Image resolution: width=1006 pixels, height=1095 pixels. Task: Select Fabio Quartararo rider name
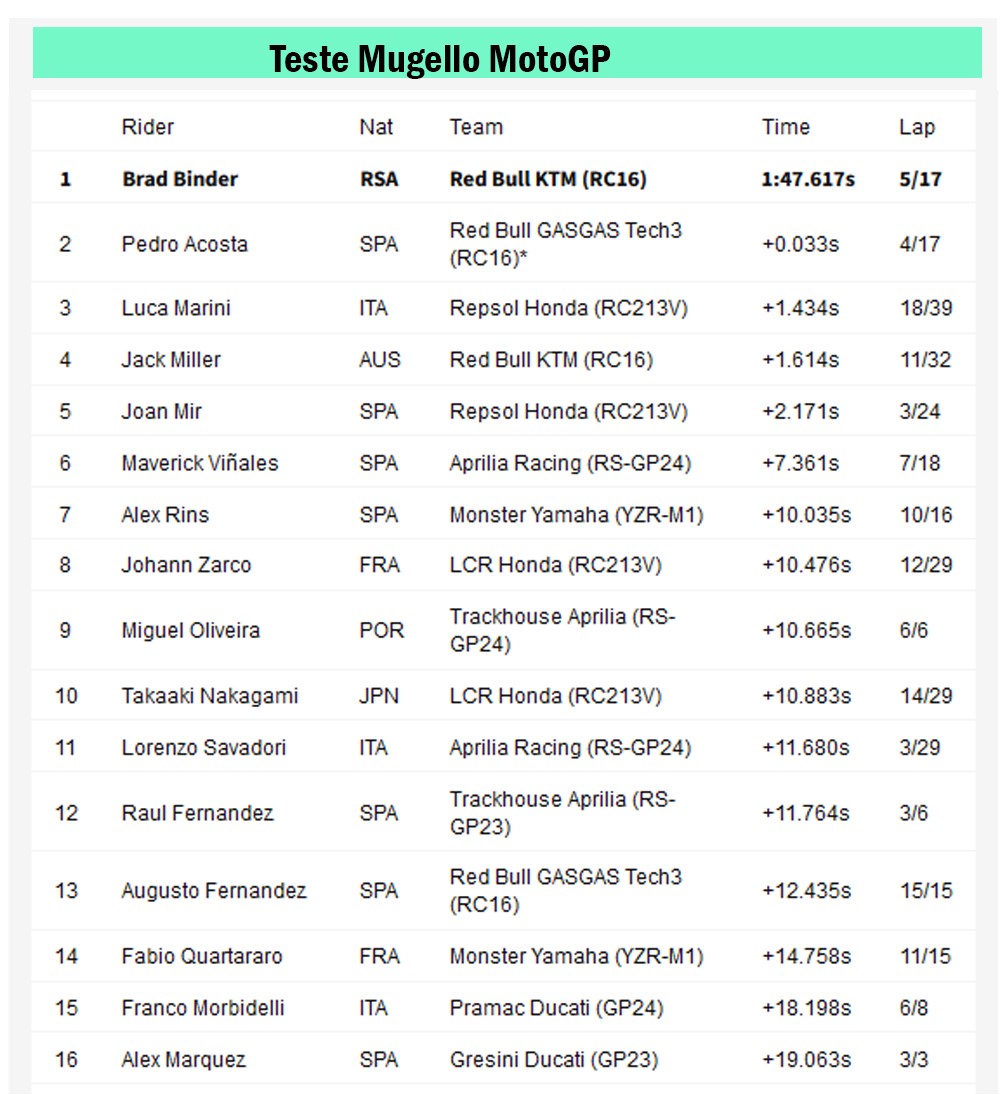(x=202, y=956)
